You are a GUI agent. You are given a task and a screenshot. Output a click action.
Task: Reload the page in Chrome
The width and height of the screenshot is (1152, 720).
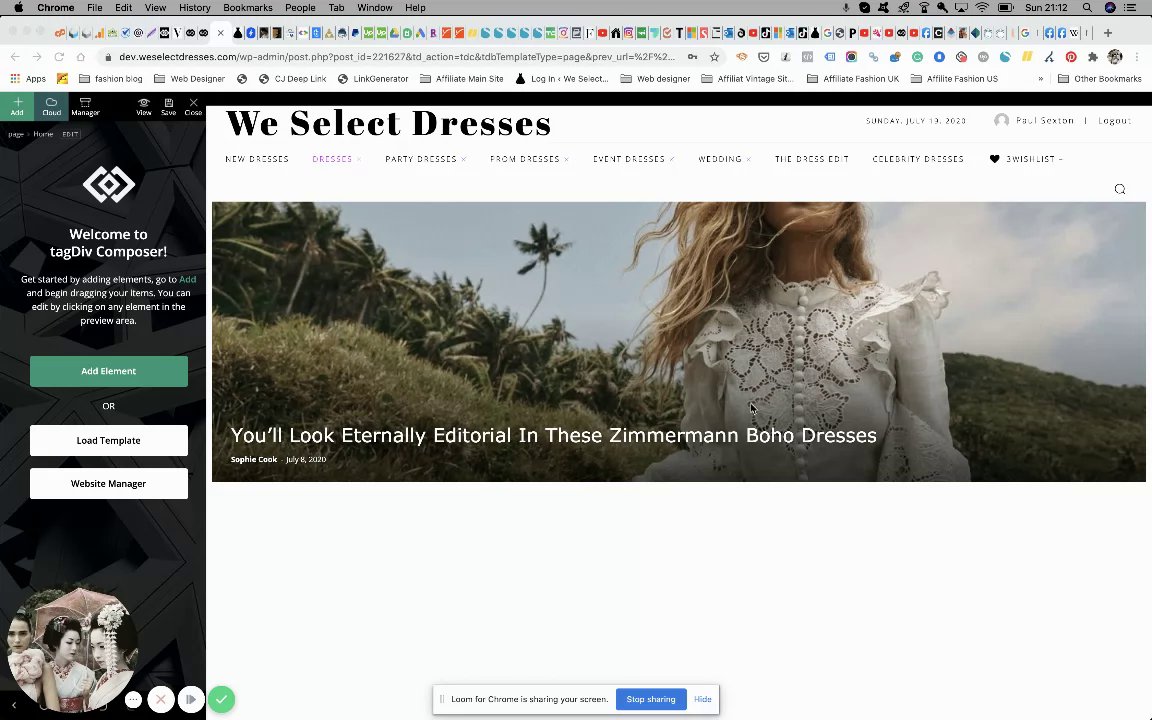pos(59,57)
